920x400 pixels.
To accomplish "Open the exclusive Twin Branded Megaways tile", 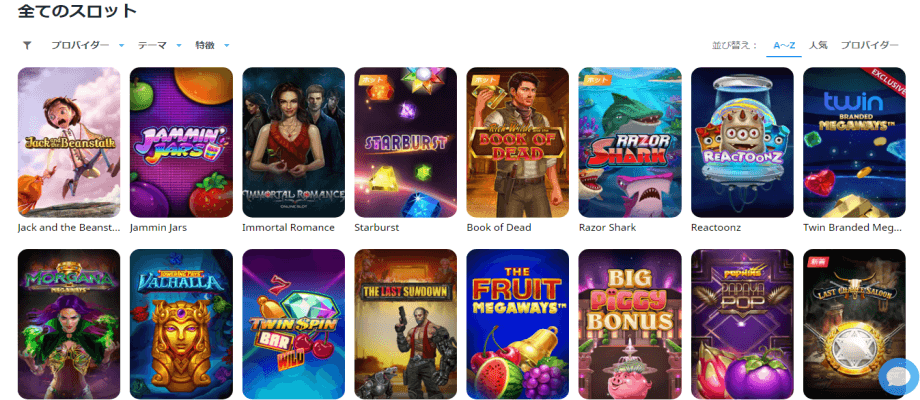I will [x=854, y=143].
